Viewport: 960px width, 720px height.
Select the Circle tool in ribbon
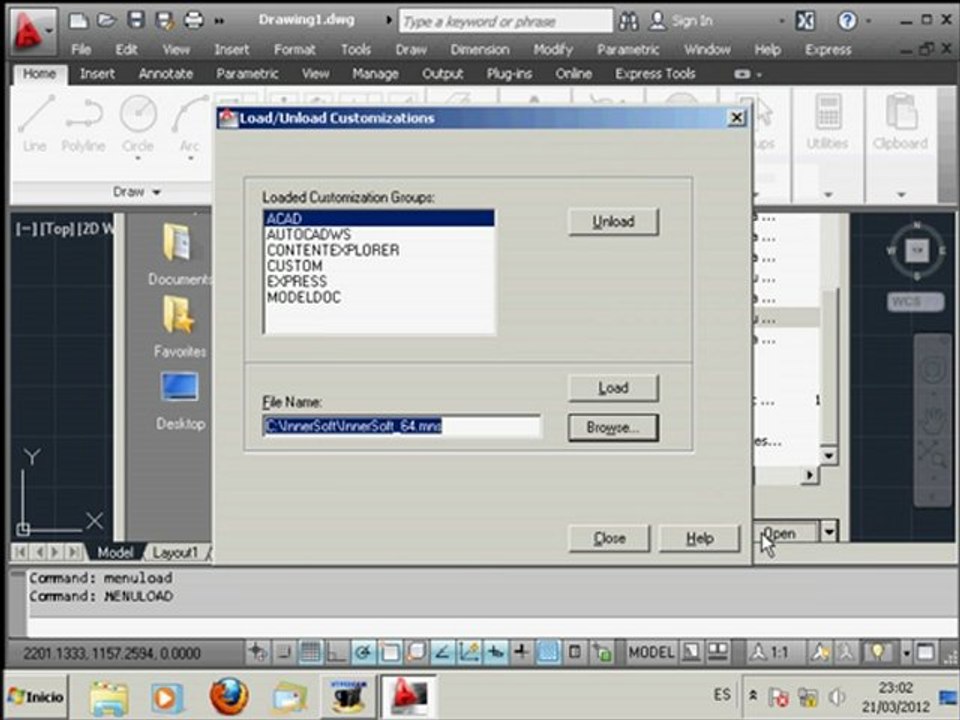138,122
